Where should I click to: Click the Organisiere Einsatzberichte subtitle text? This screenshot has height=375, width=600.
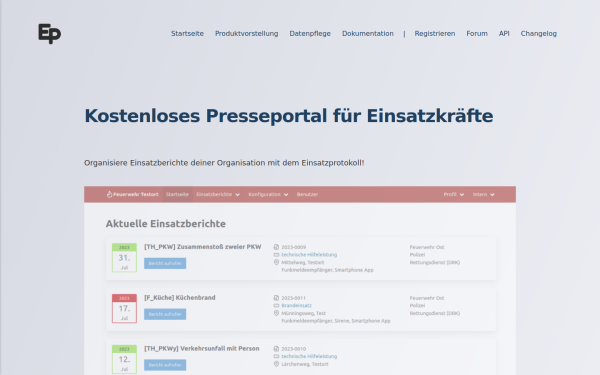point(224,163)
